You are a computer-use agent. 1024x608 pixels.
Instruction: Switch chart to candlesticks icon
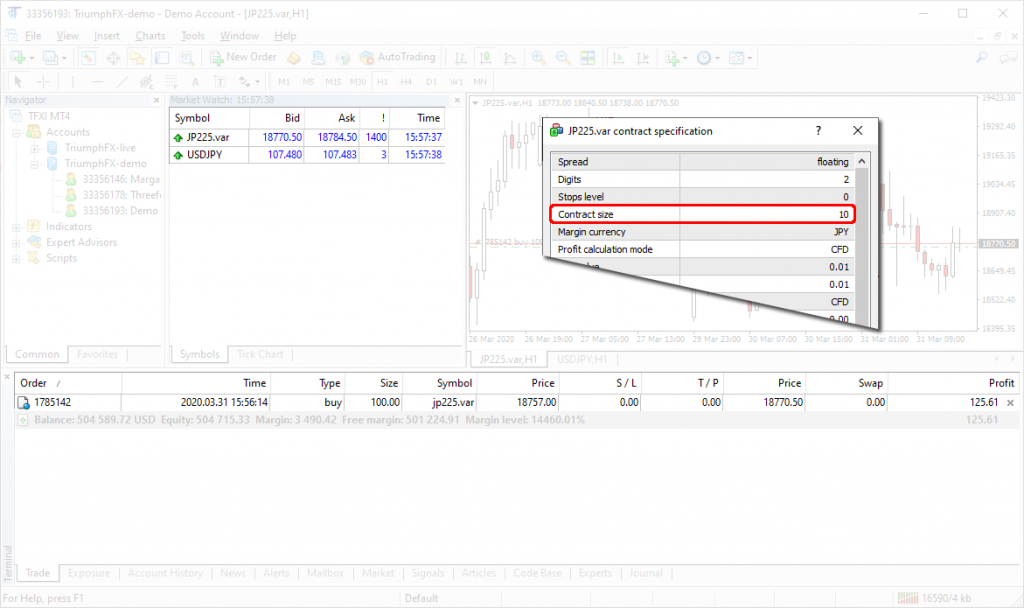[x=485, y=58]
